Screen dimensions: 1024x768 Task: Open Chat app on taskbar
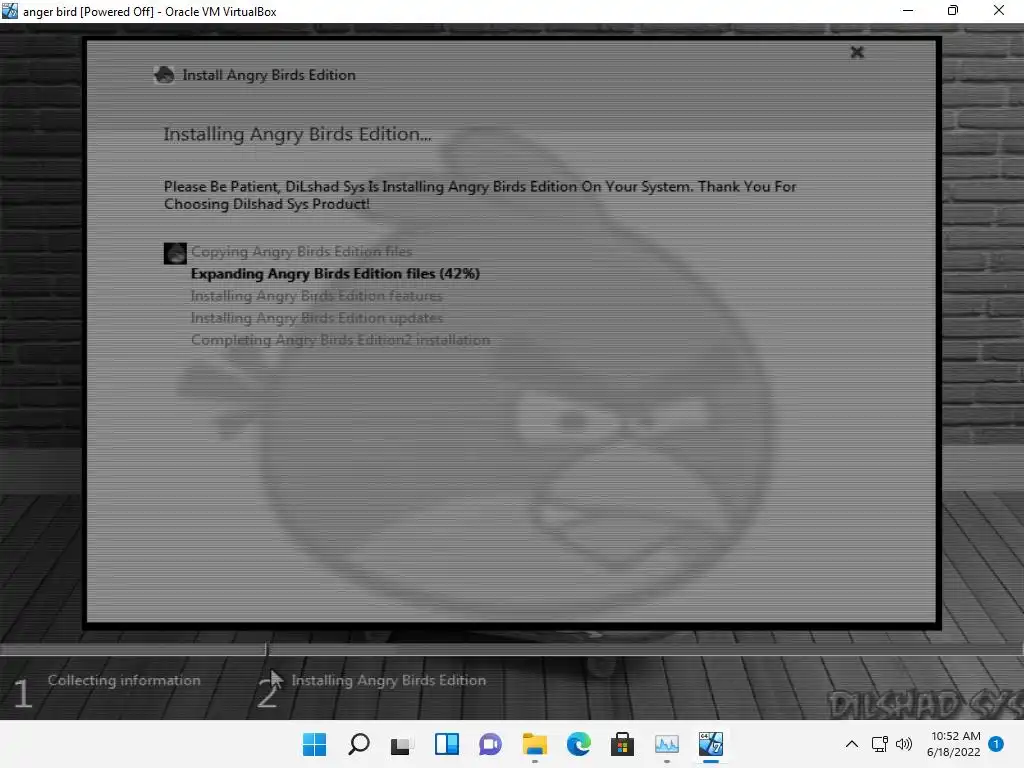click(x=490, y=744)
